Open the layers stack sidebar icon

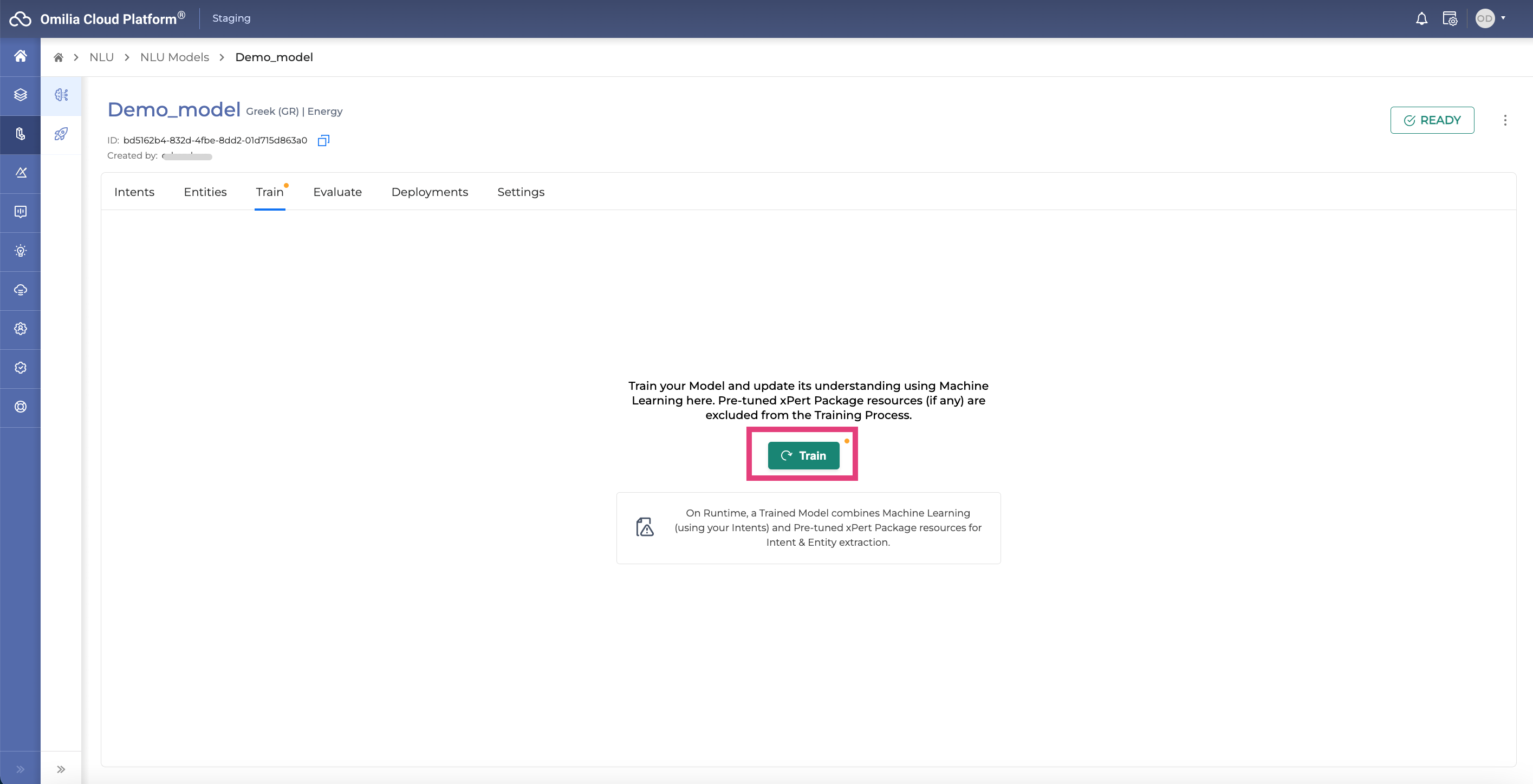click(x=20, y=95)
